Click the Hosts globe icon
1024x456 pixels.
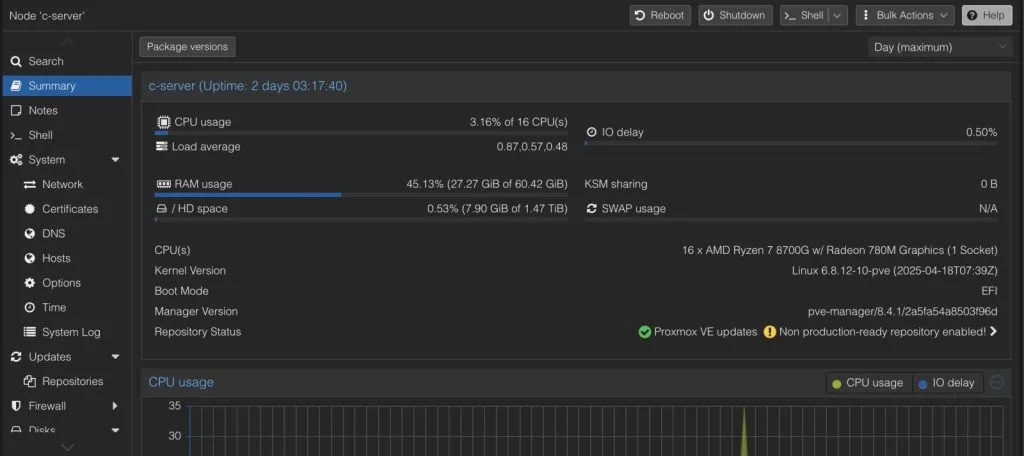(30, 259)
